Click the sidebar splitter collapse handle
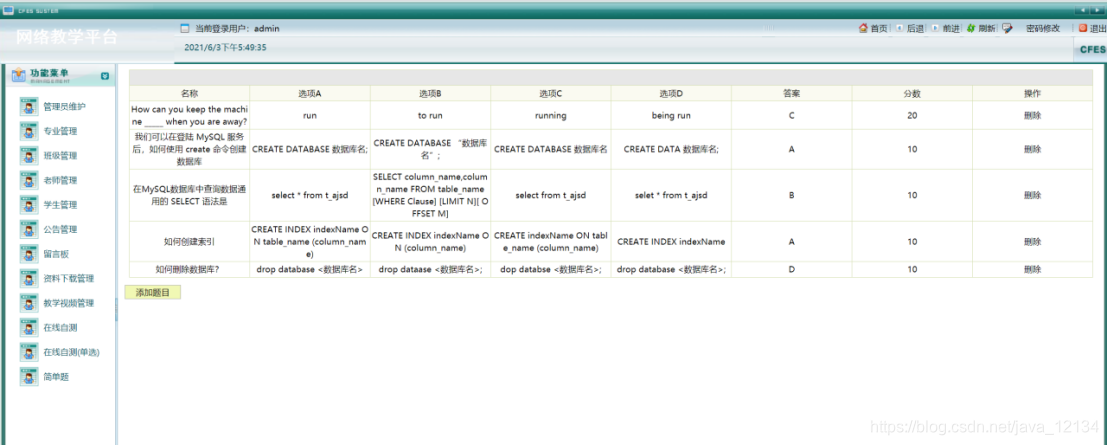 117,309
